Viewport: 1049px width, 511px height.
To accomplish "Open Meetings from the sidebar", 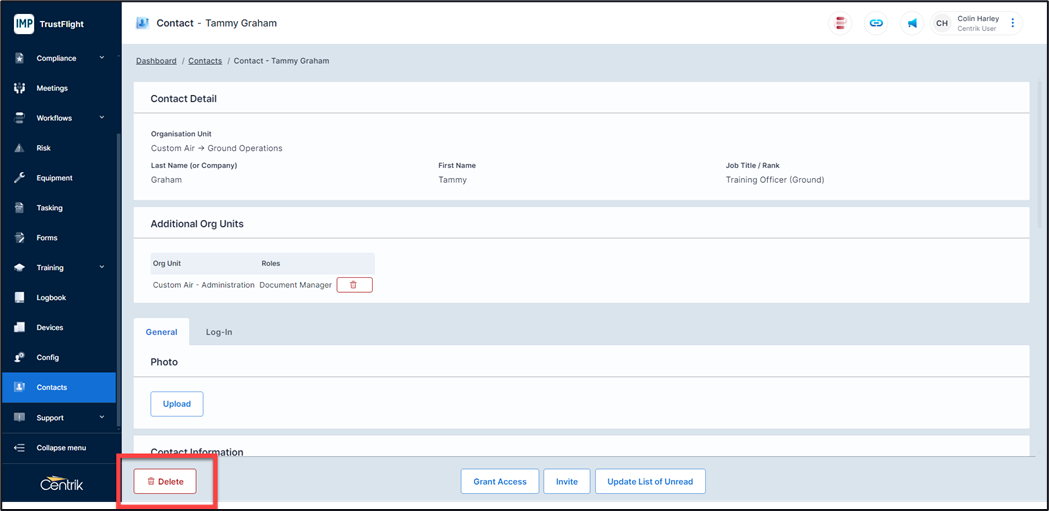I will 52,88.
